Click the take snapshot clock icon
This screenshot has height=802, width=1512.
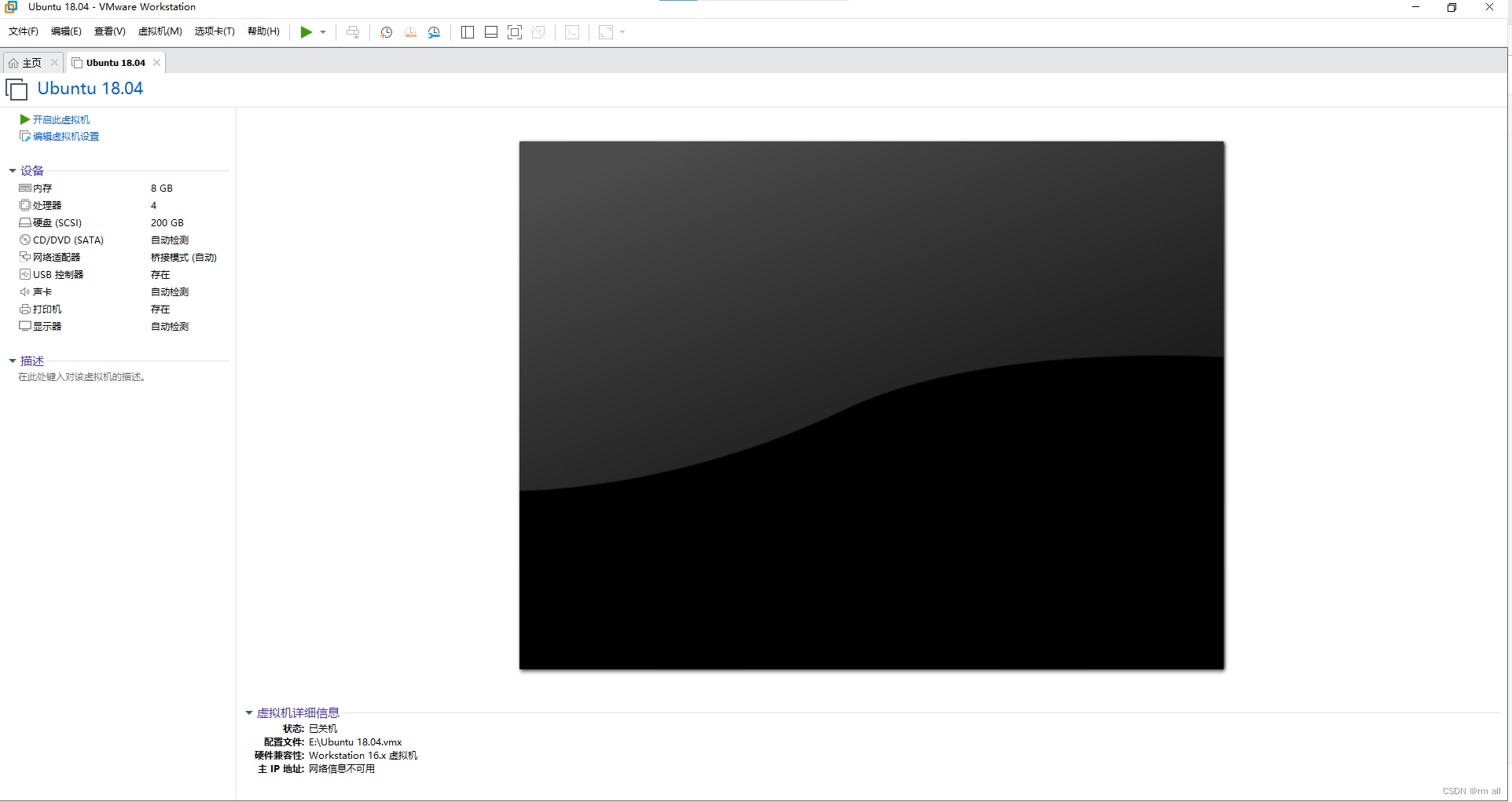point(387,32)
